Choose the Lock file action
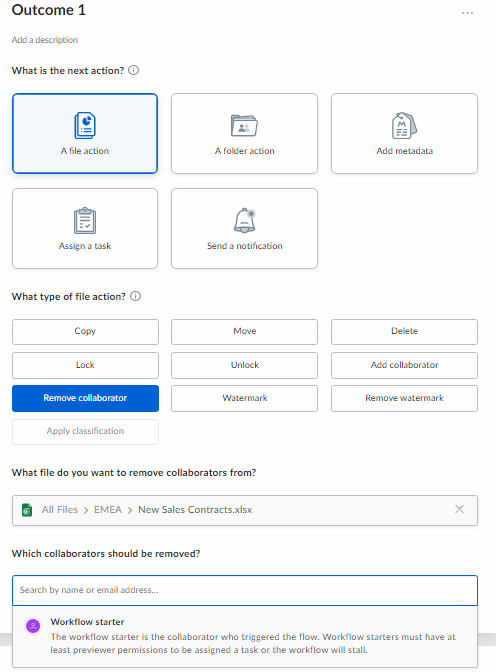Image resolution: width=496 pixels, height=672 pixels. click(85, 365)
